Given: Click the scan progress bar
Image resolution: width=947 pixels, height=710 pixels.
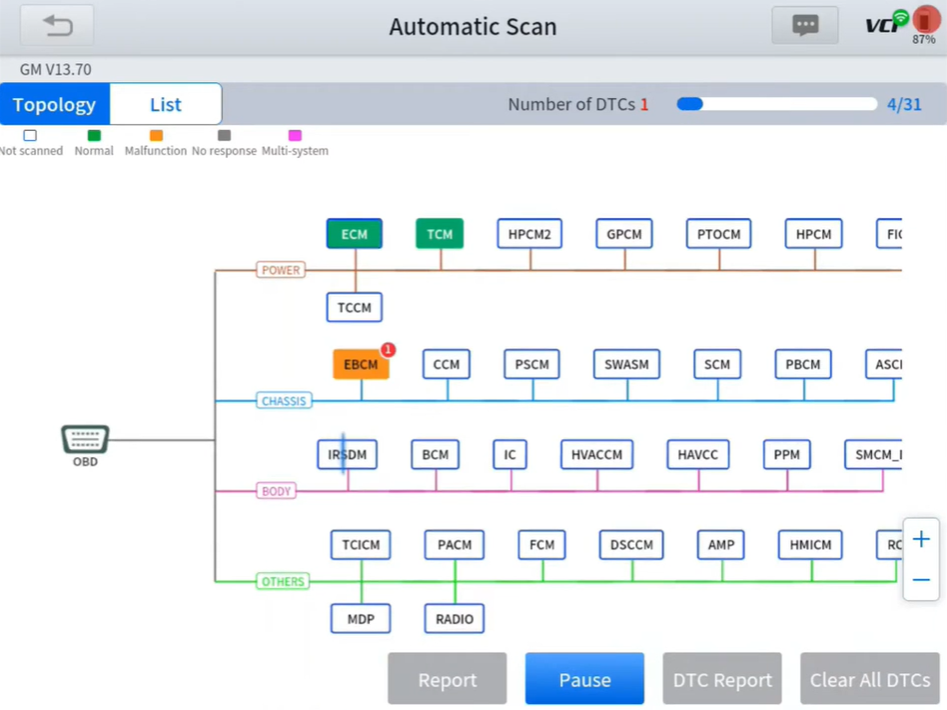Looking at the screenshot, I should (x=777, y=104).
